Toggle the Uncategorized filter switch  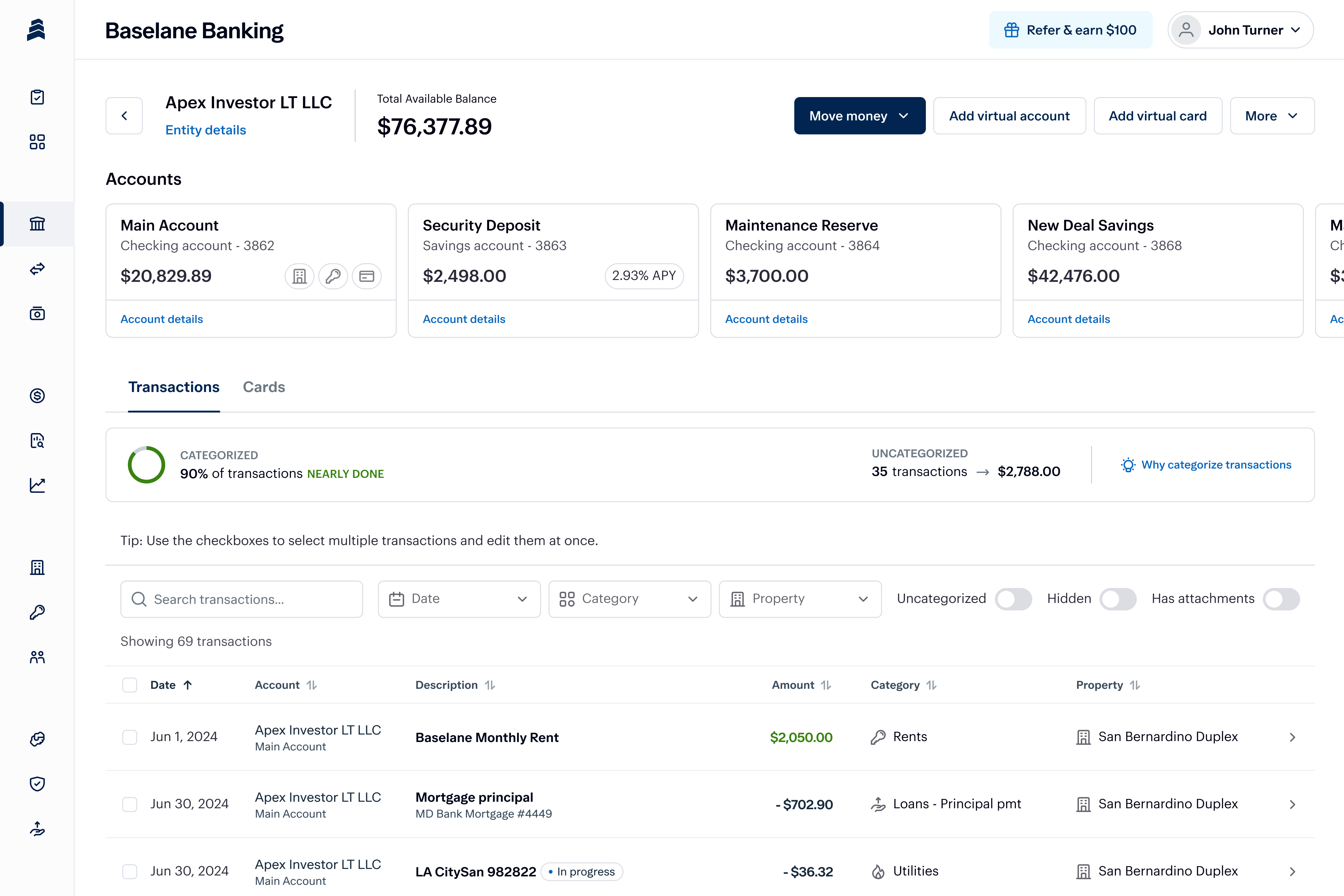point(1013,599)
